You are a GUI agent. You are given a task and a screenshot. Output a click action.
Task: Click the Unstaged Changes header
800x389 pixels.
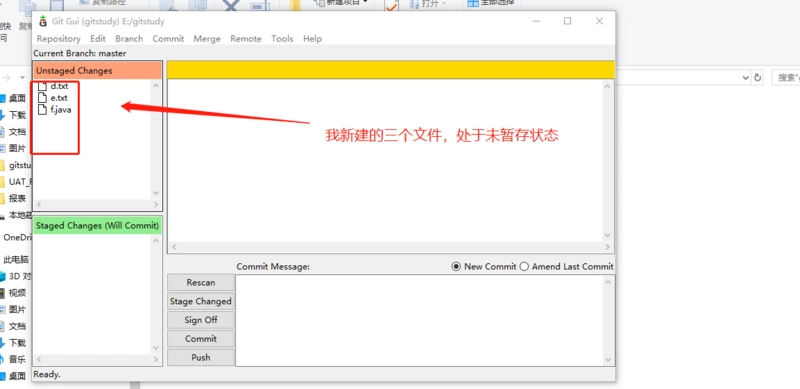click(97, 70)
